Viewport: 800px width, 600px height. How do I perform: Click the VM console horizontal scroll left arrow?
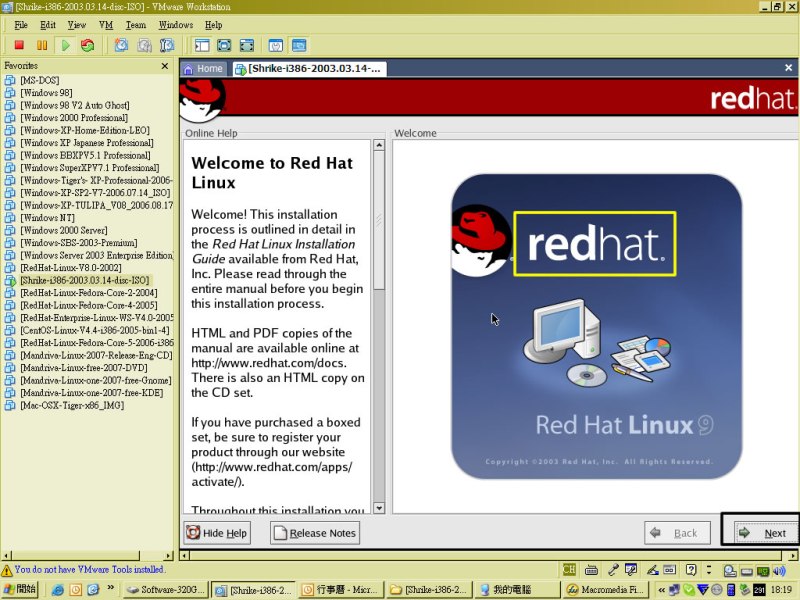pos(185,556)
